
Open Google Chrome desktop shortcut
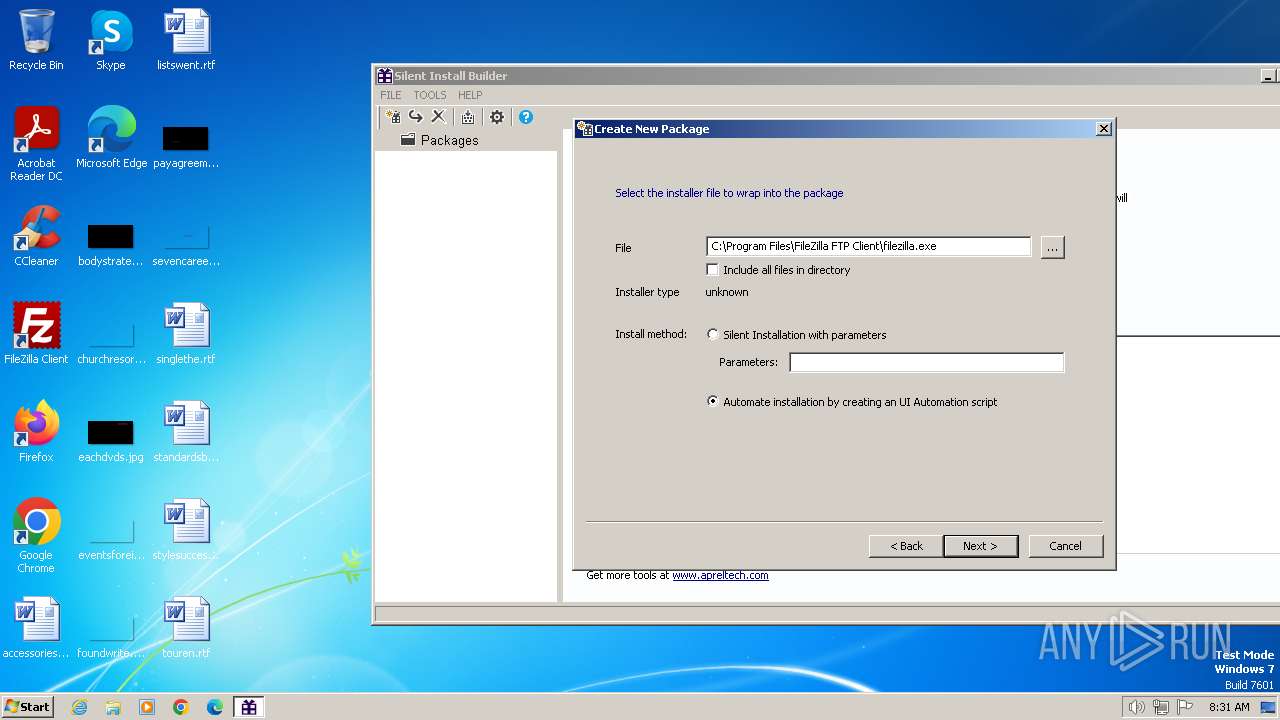tap(36, 536)
